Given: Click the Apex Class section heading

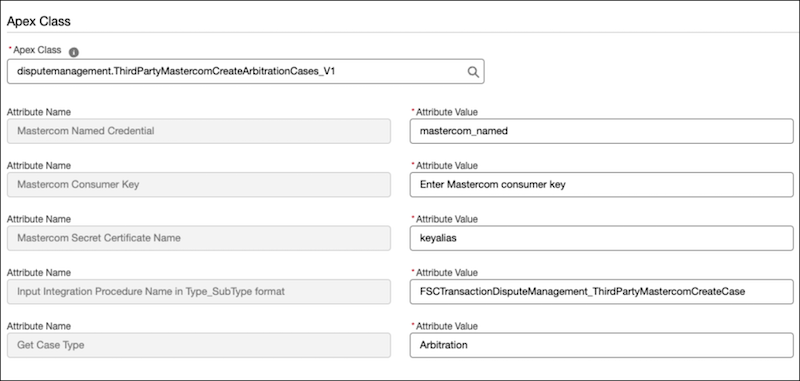Looking at the screenshot, I should [x=39, y=21].
